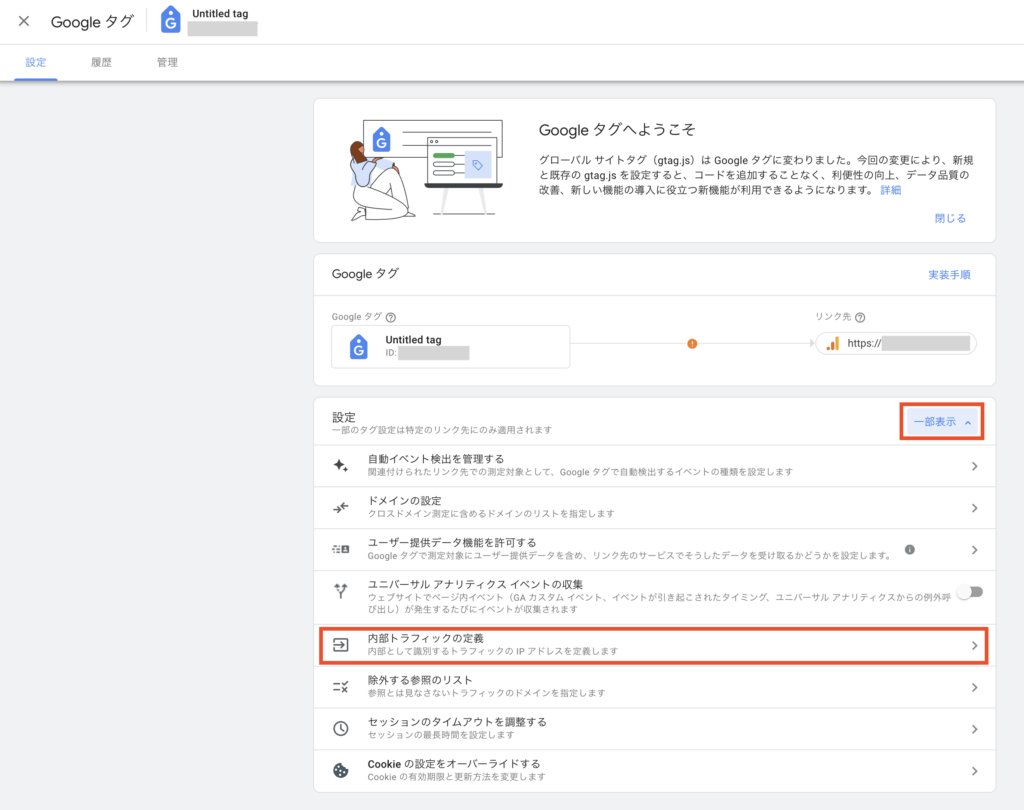Click the 実装手順 link
1024x810 pixels.
point(948,274)
